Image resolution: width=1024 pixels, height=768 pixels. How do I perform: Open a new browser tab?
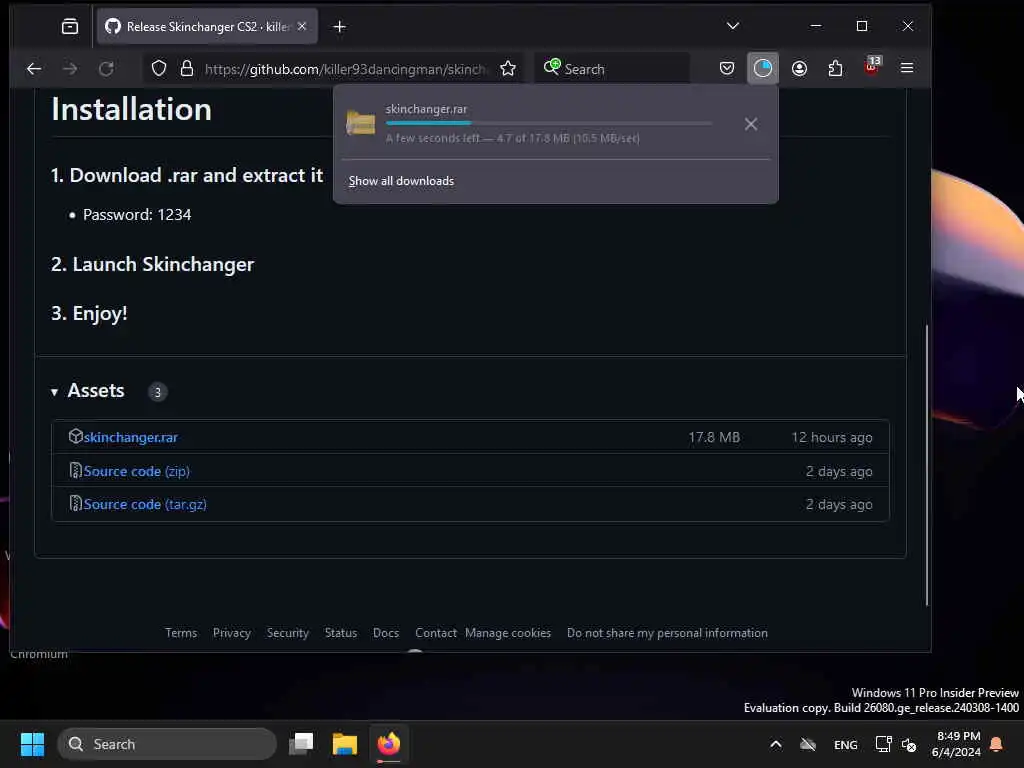tap(340, 27)
